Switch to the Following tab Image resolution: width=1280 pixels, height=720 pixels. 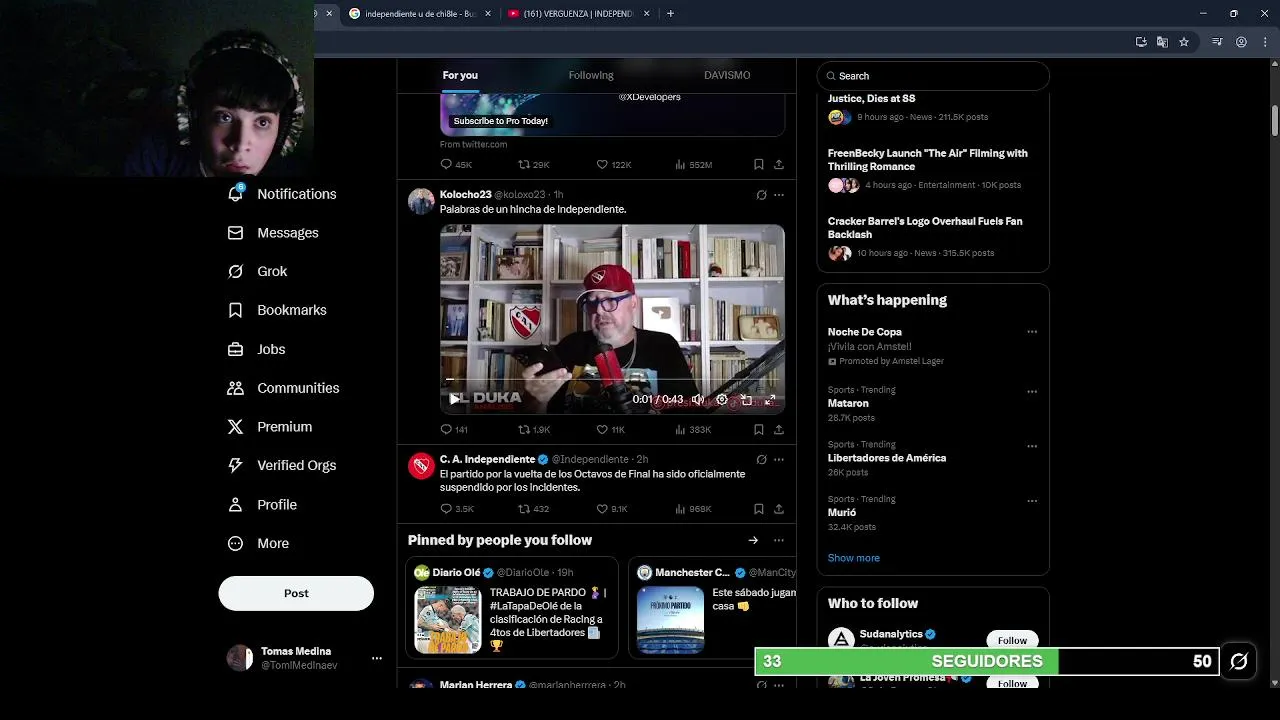[x=591, y=75]
